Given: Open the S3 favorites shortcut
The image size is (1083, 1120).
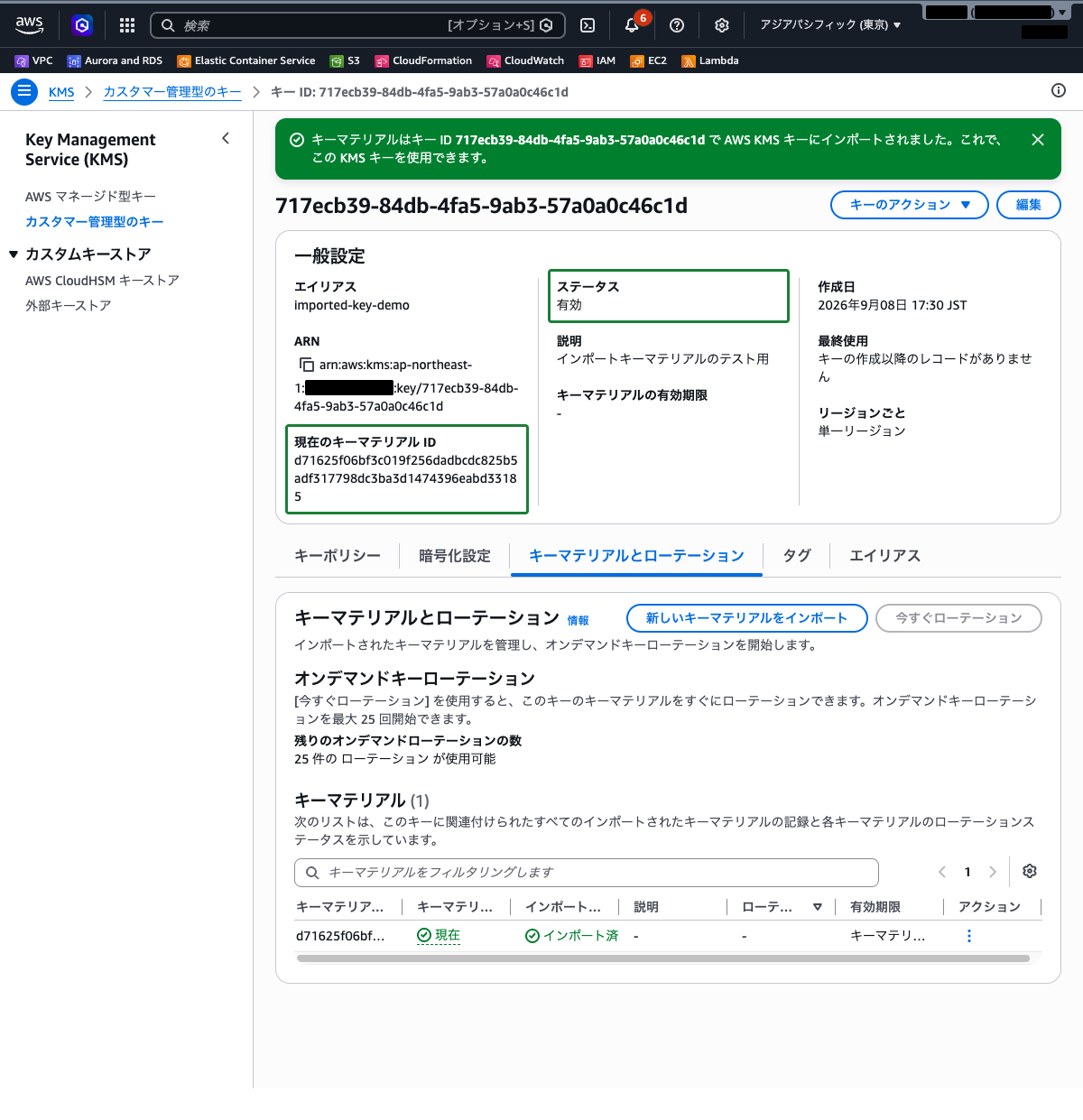Looking at the screenshot, I should [x=345, y=60].
